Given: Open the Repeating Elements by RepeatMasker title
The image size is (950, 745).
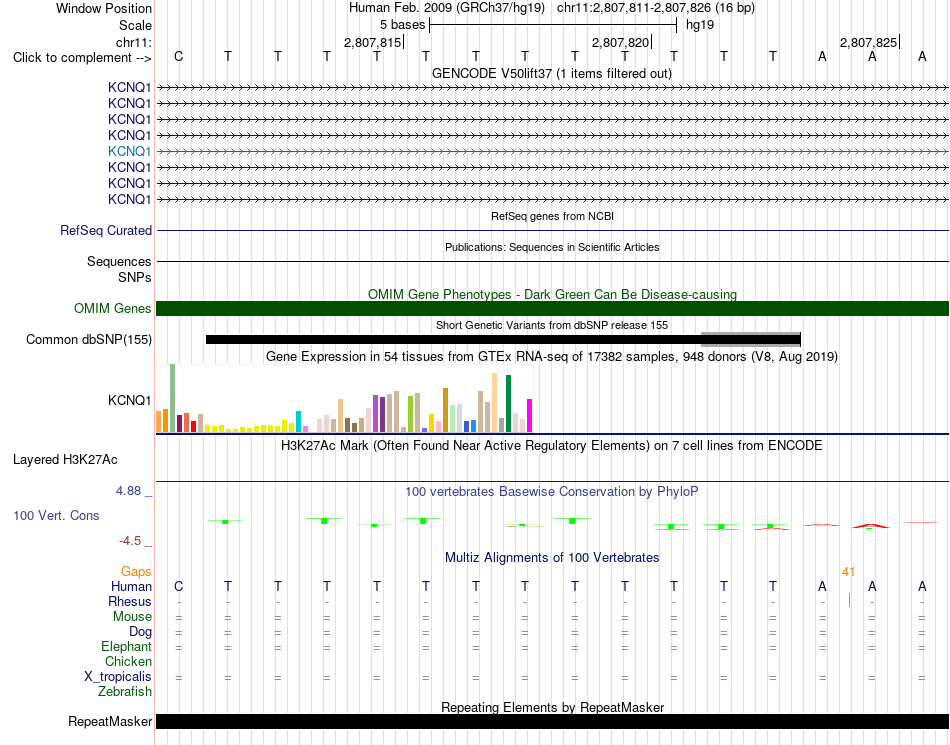Looking at the screenshot, I should click(552, 707).
